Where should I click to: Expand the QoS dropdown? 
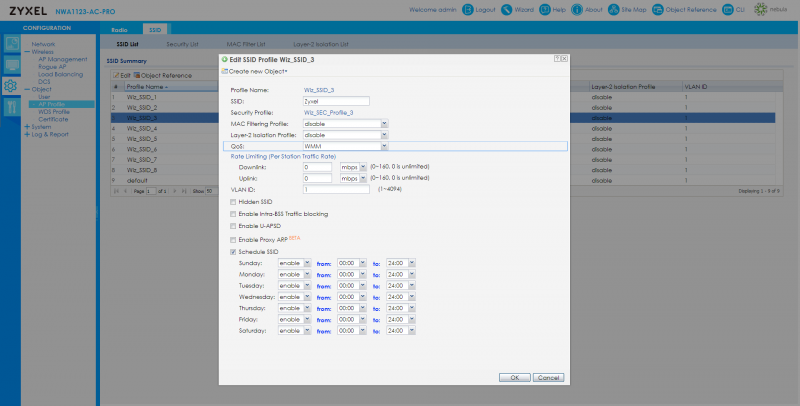pos(384,146)
